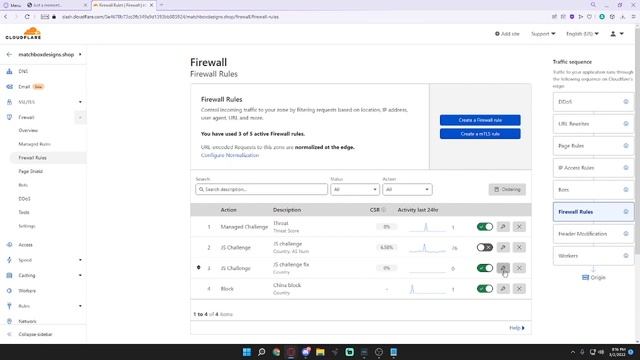640x360 pixels.
Task: Open Firewall Settings in the sidebar
Action: coord(27,226)
